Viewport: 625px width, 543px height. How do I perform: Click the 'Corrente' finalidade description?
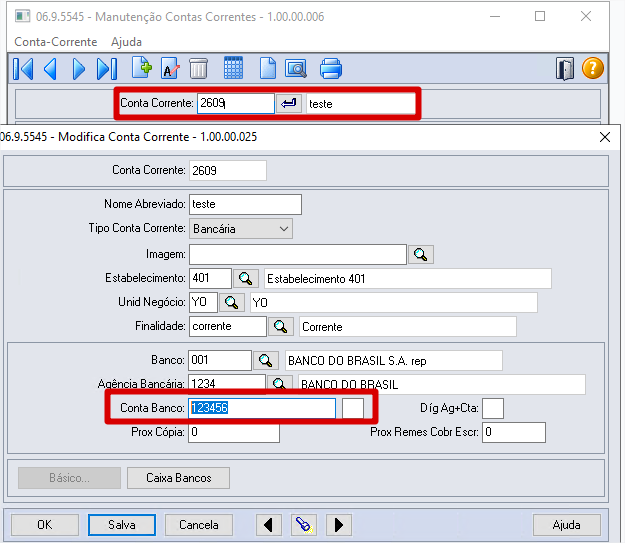click(x=322, y=327)
